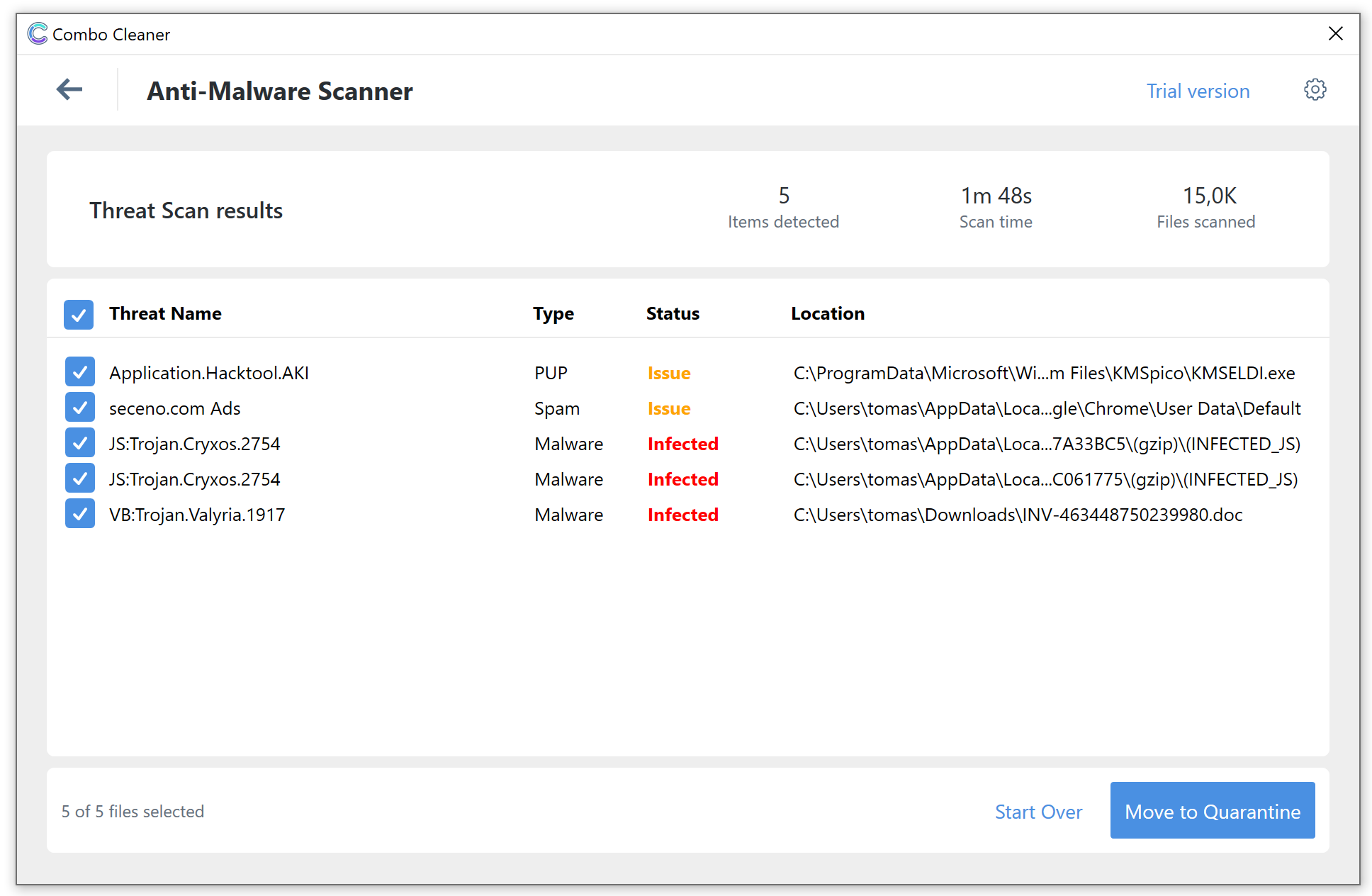Click the 1m 48s Scan time value

tap(996, 196)
